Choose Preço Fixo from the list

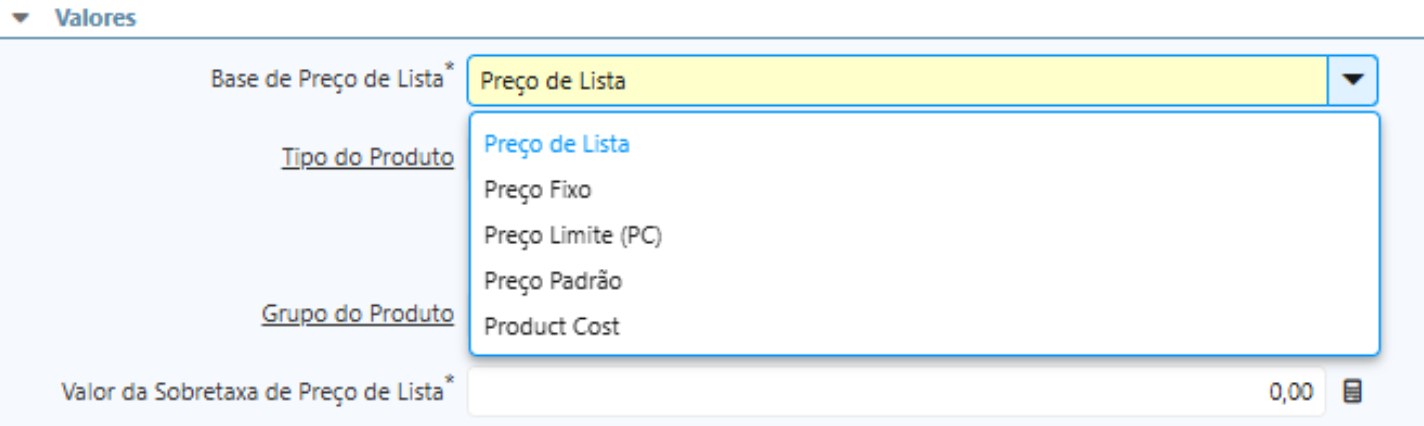point(537,189)
